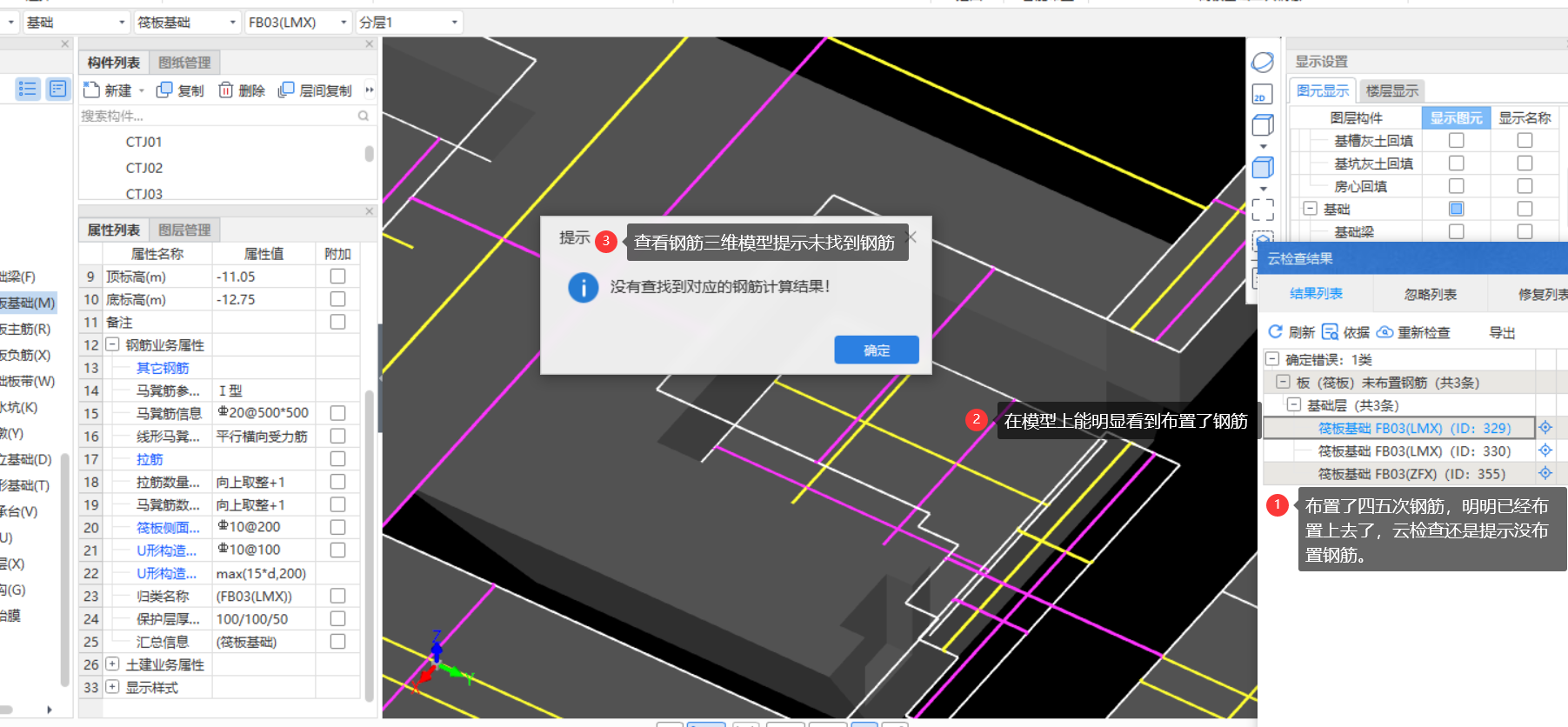
Task: Close the 提示 dialog with X
Action: coord(911,237)
